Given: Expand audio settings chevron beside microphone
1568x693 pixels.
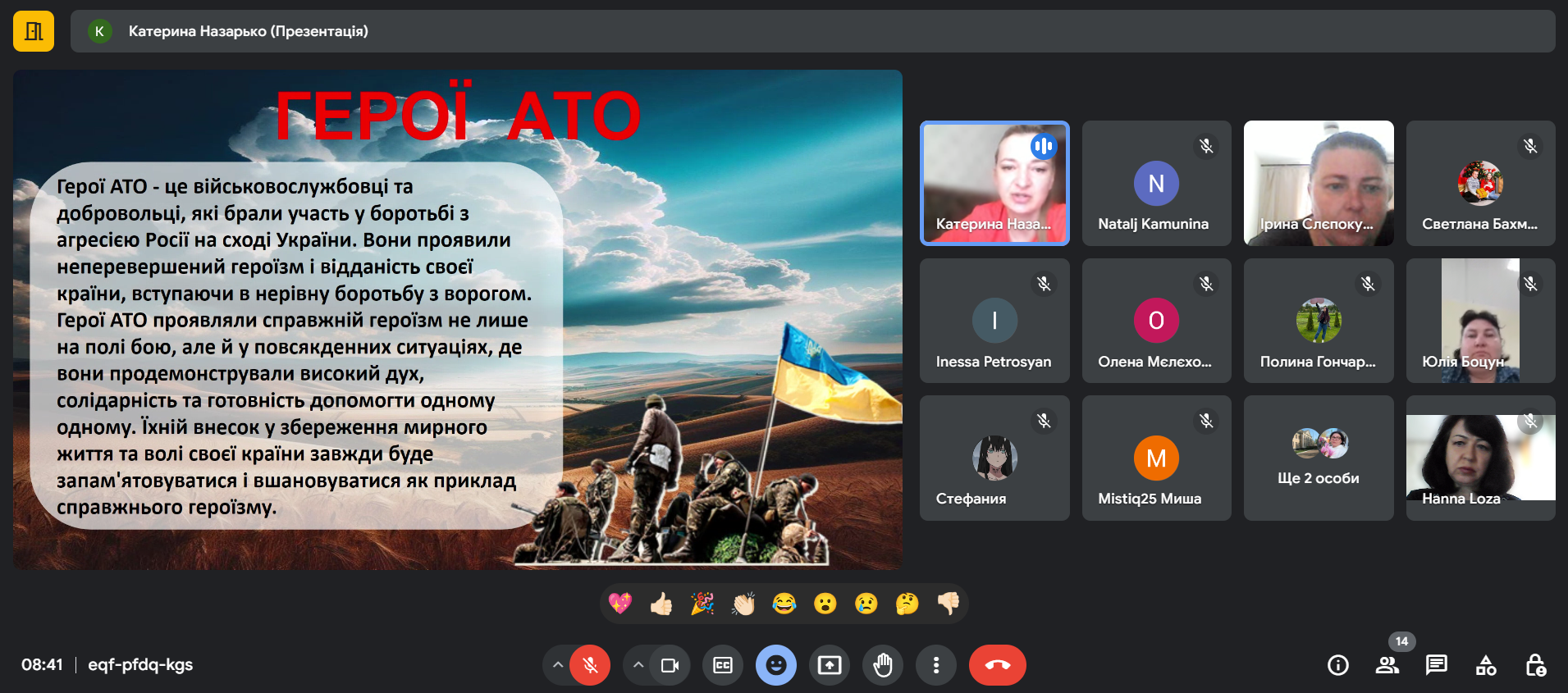Looking at the screenshot, I should pos(558,665).
